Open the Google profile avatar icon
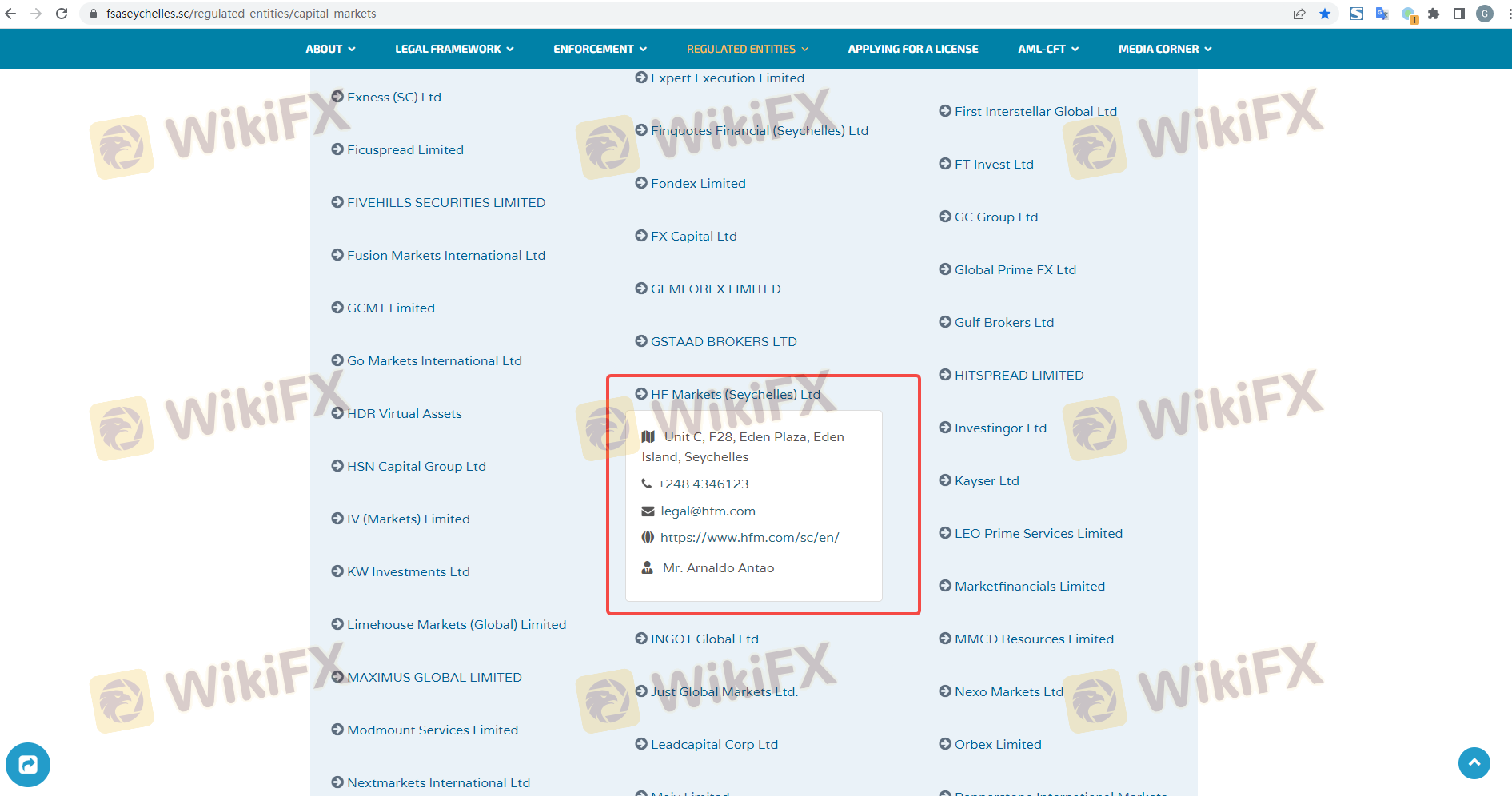The width and height of the screenshot is (1512, 796). (x=1485, y=14)
